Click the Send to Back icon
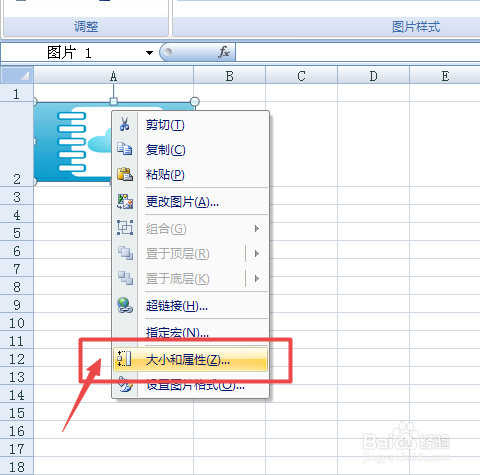This screenshot has width=480, height=475. [125, 278]
